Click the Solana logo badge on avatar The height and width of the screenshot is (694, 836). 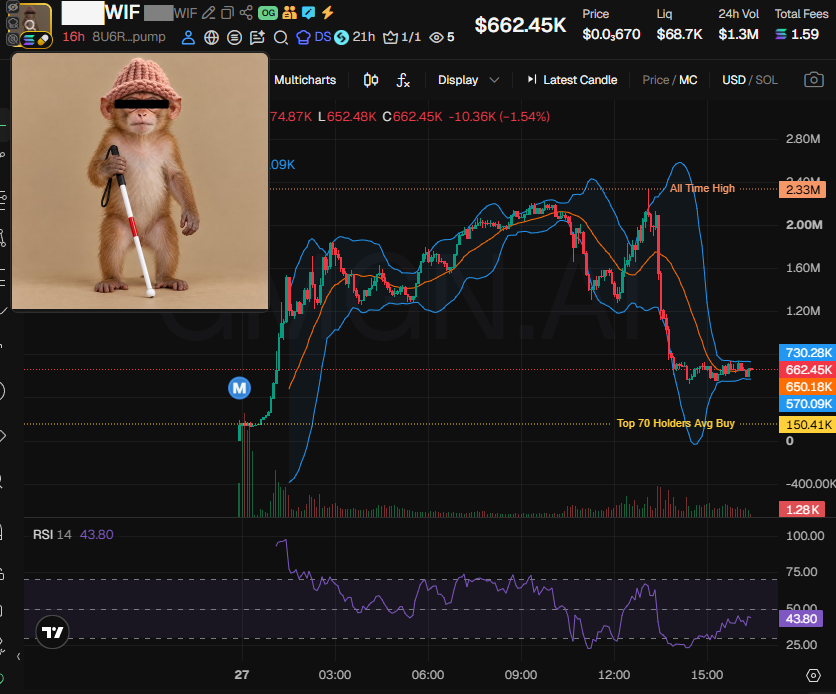coord(29,40)
